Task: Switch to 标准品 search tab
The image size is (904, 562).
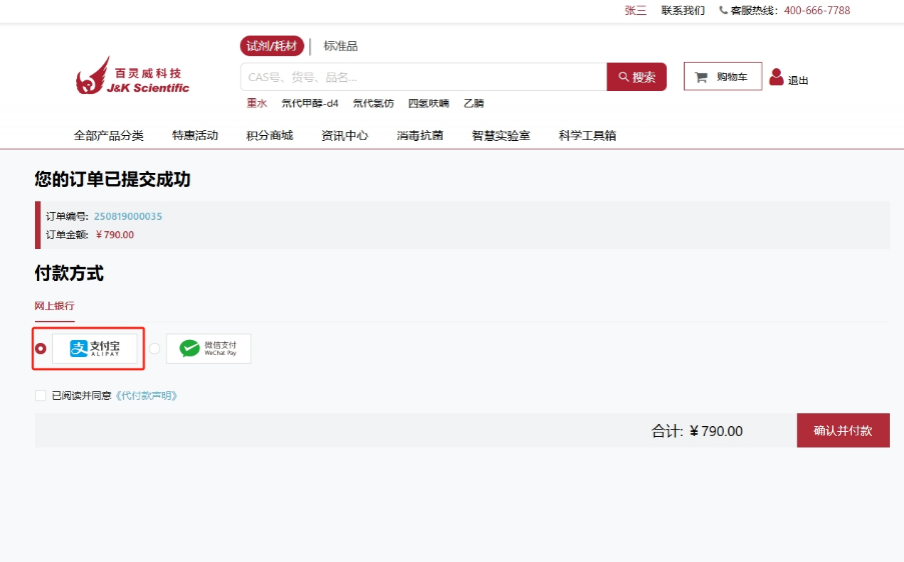Action: tap(340, 46)
